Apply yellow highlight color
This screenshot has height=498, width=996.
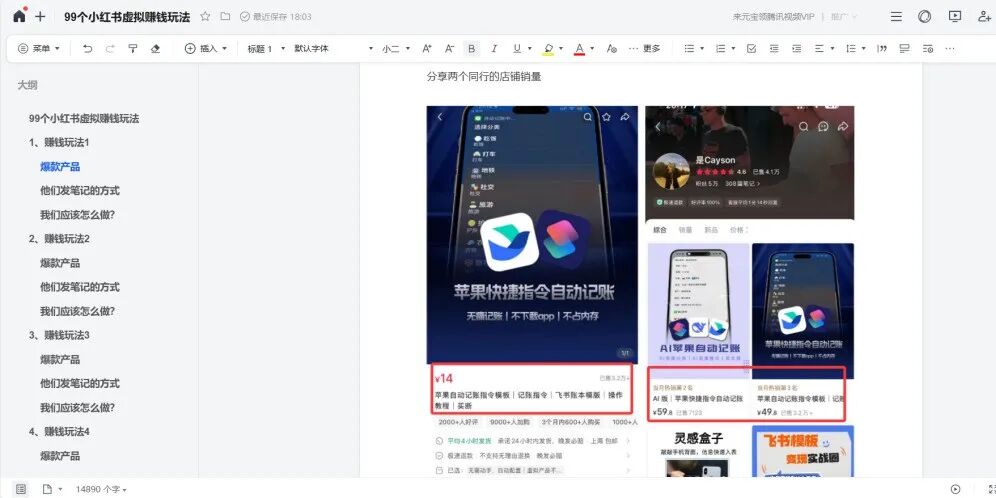point(548,49)
